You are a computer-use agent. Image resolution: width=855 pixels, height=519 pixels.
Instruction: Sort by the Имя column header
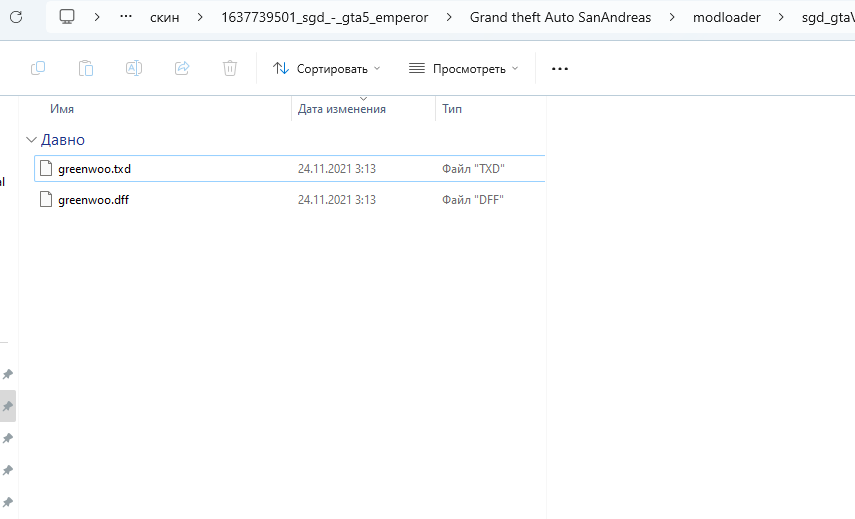pyautogui.click(x=62, y=109)
